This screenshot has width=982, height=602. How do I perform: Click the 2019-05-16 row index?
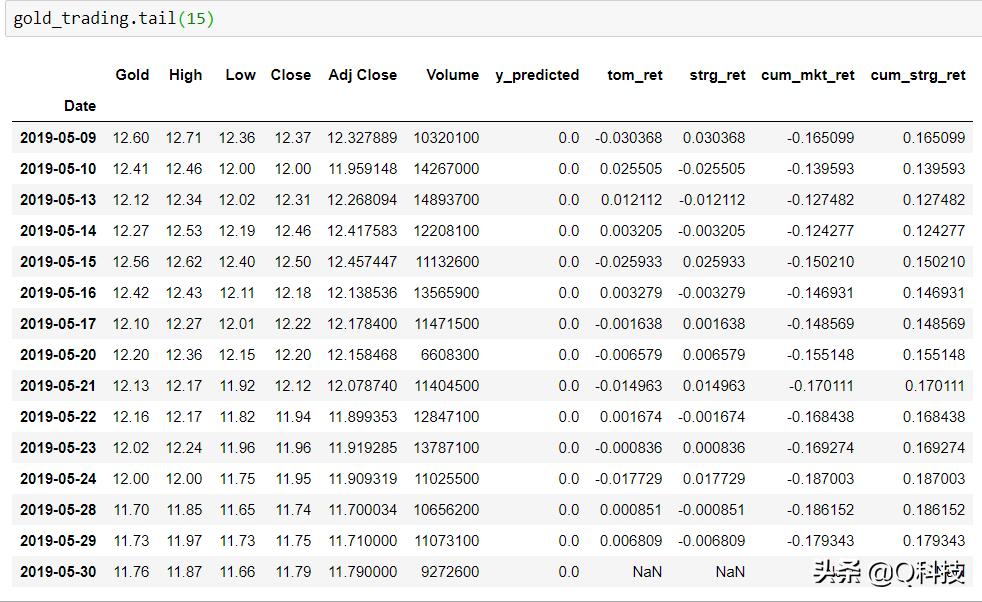58,293
